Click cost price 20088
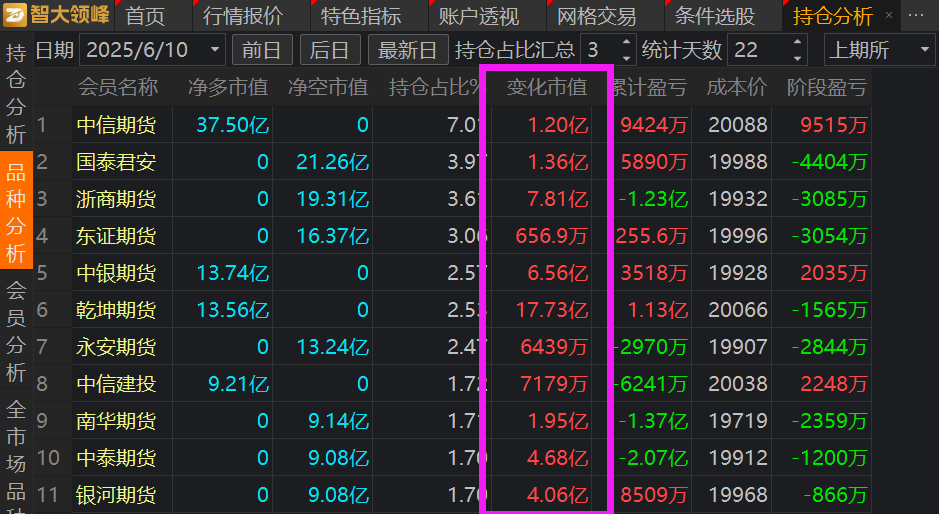The width and height of the screenshot is (939, 514). click(x=738, y=125)
